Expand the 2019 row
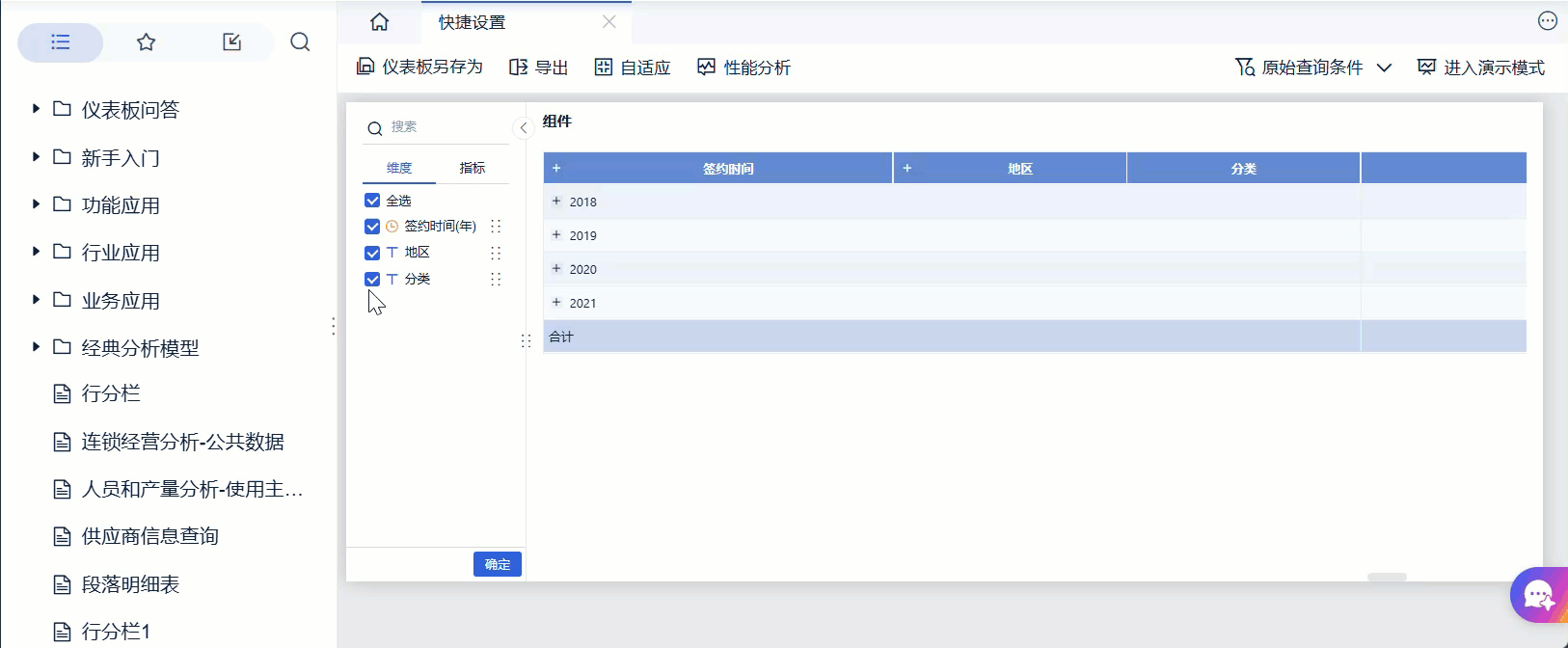 (556, 234)
